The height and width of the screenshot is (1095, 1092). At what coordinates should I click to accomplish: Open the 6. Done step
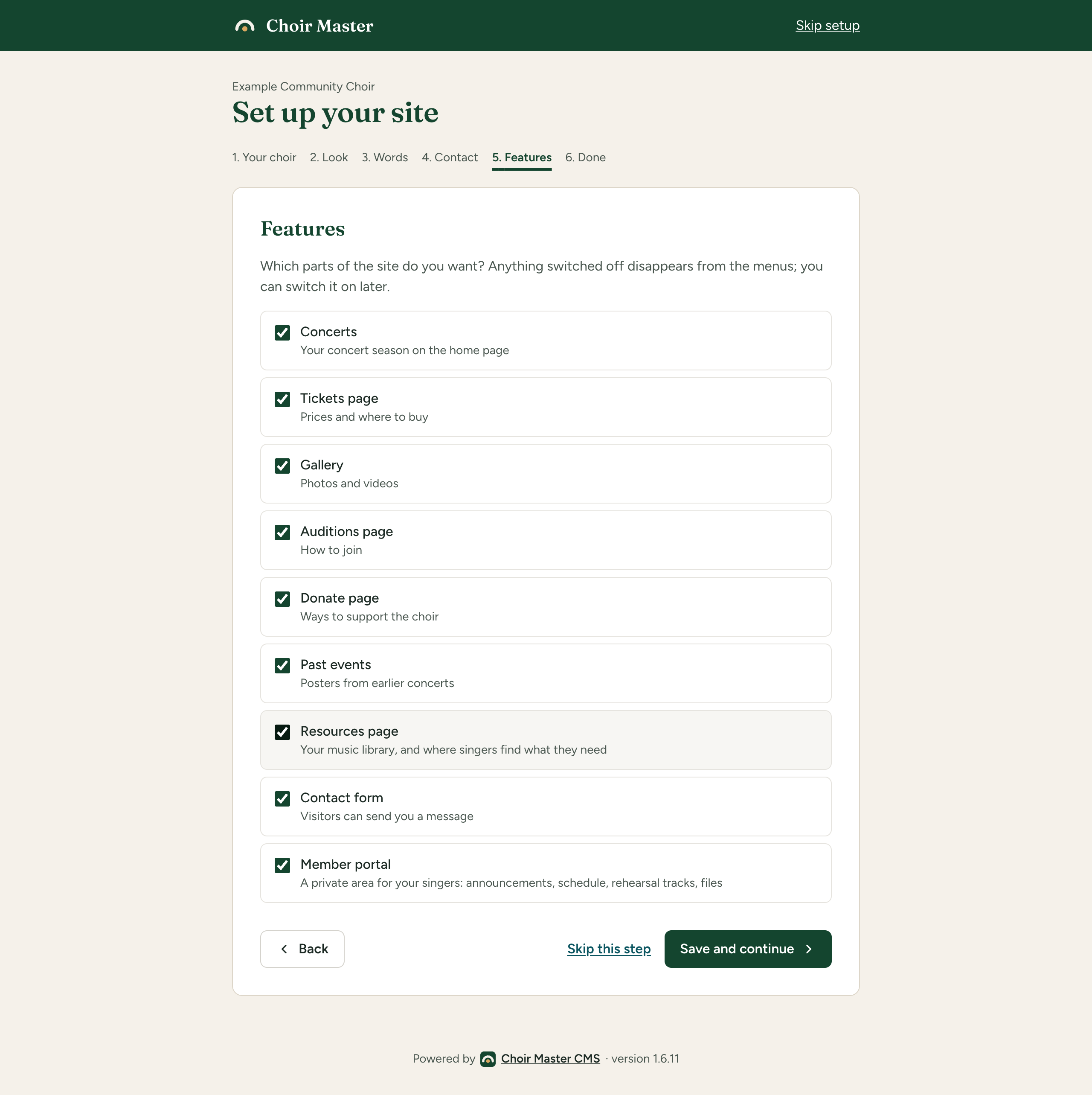585,157
